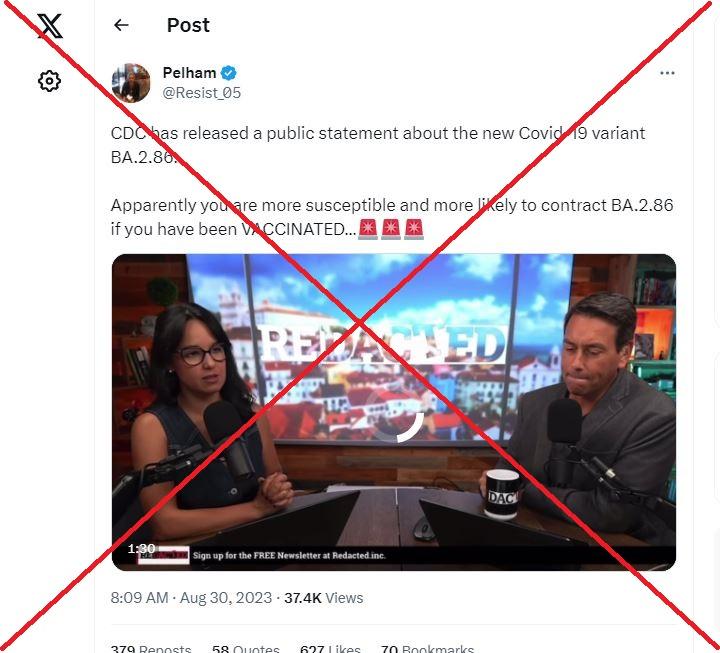Open the 8:09 AM · Aug 30, 2023 timestamp
This screenshot has height=653, width=720.
click(191, 598)
